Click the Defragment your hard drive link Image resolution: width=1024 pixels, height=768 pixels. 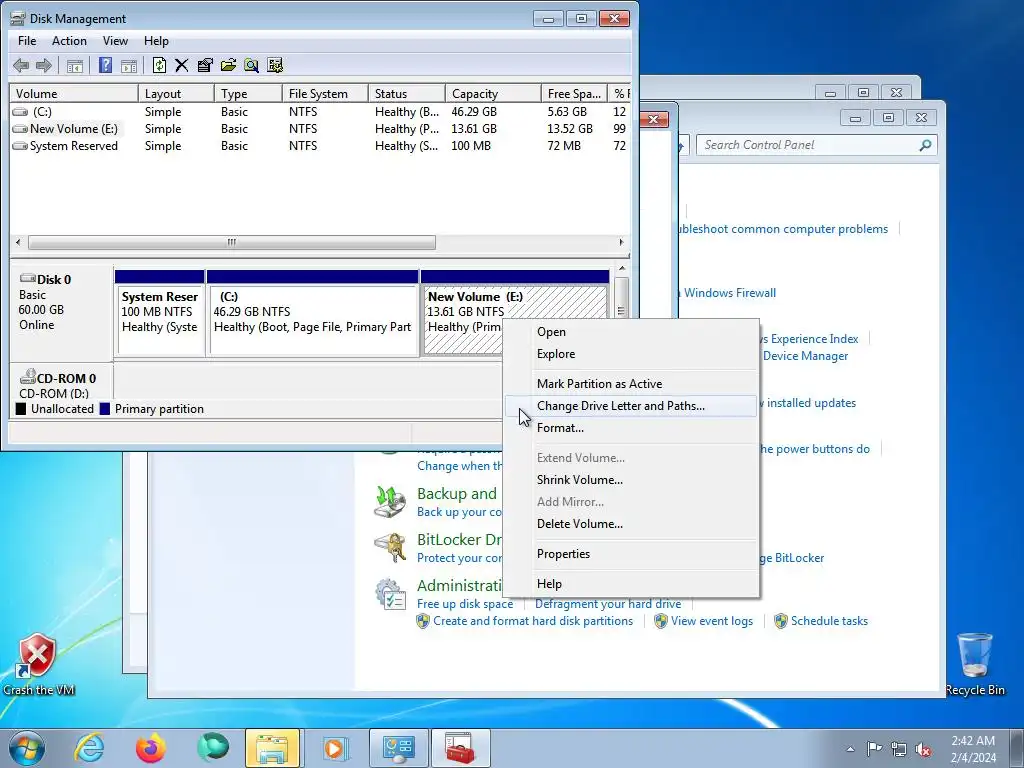click(x=608, y=604)
